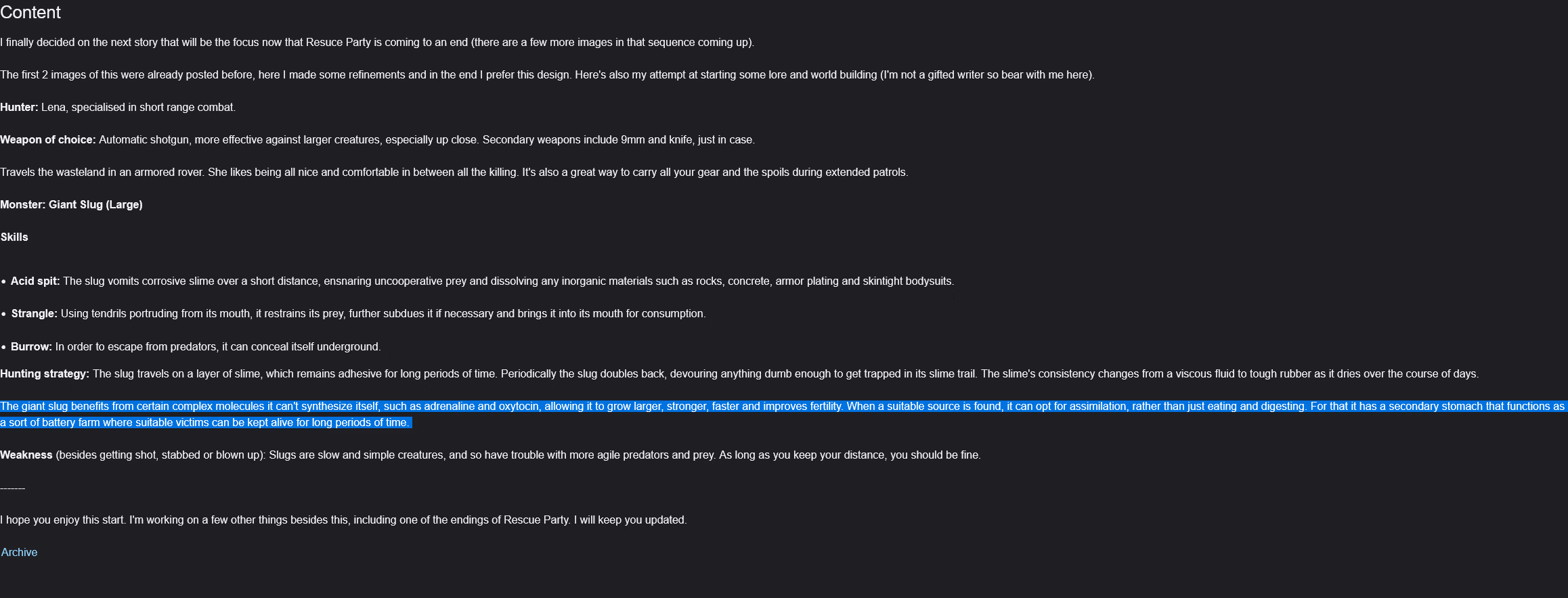Image resolution: width=1568 pixels, height=598 pixels.
Task: Click the Content heading
Action: [x=30, y=12]
